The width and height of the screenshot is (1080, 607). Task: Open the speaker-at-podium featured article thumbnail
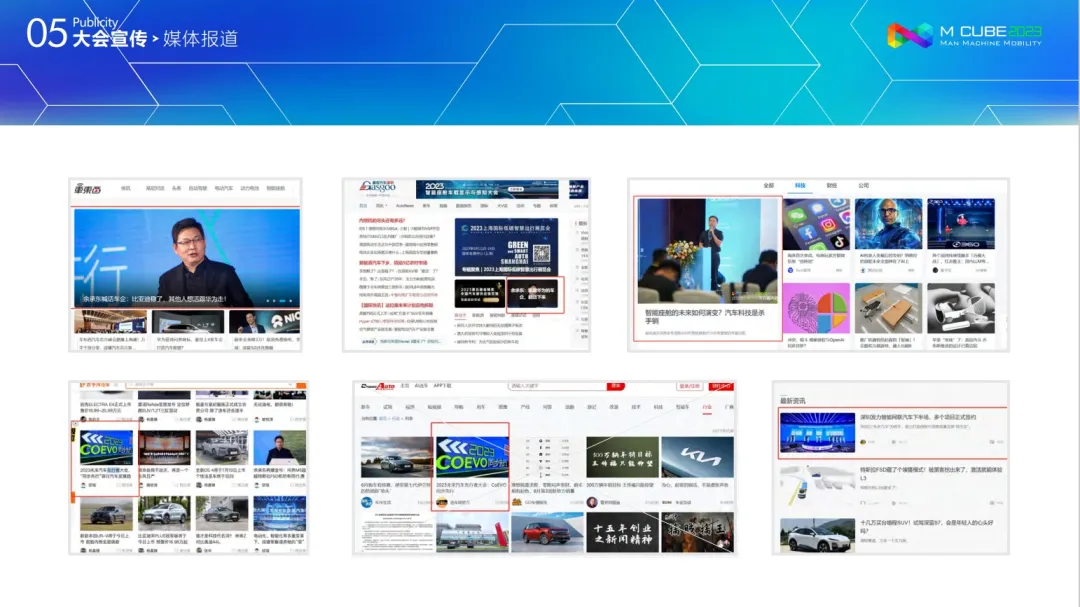706,250
